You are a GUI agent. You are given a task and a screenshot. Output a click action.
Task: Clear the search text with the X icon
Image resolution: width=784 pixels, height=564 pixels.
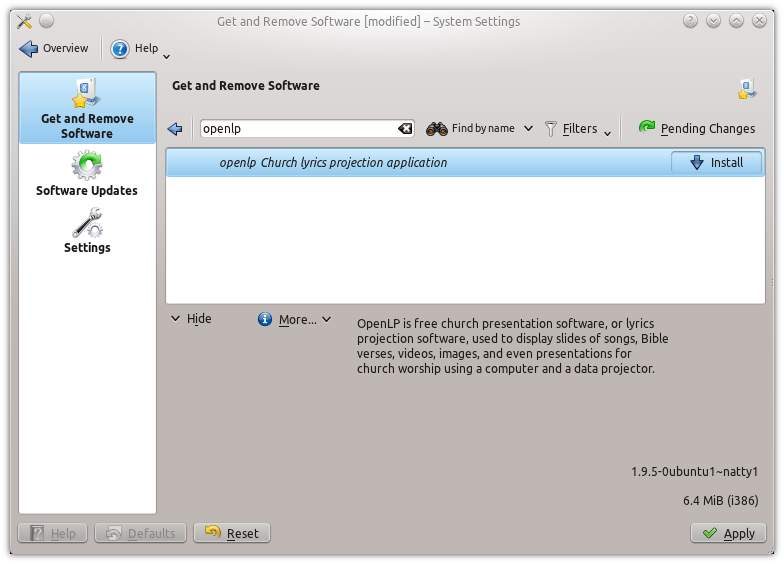pos(405,129)
